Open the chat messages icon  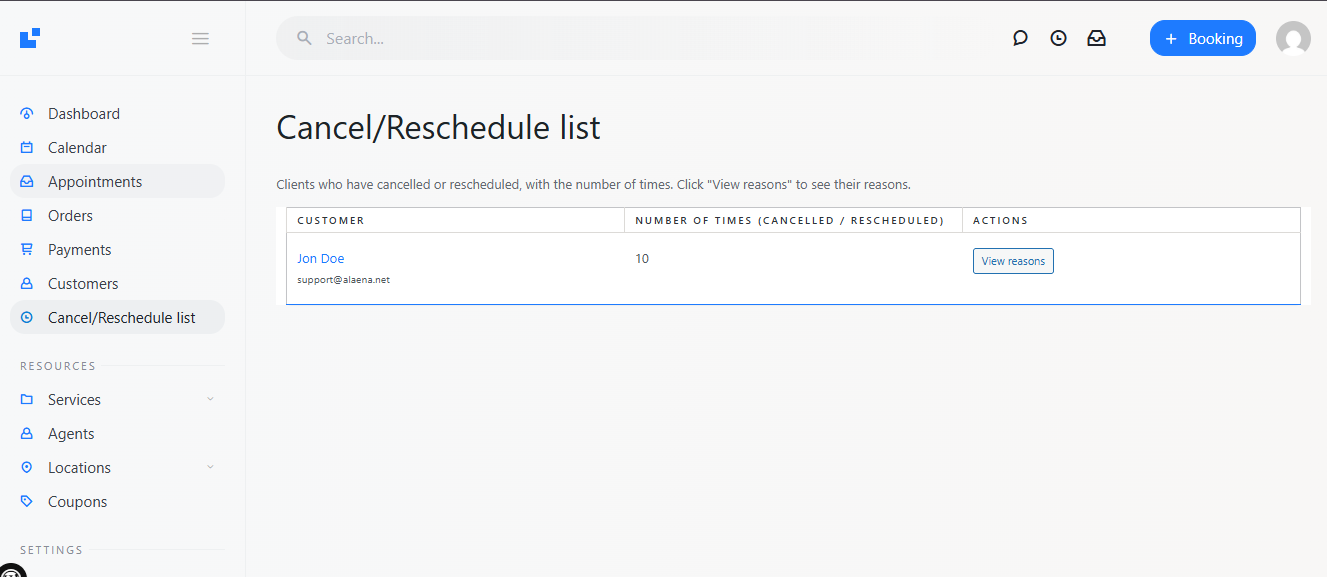tap(1020, 39)
